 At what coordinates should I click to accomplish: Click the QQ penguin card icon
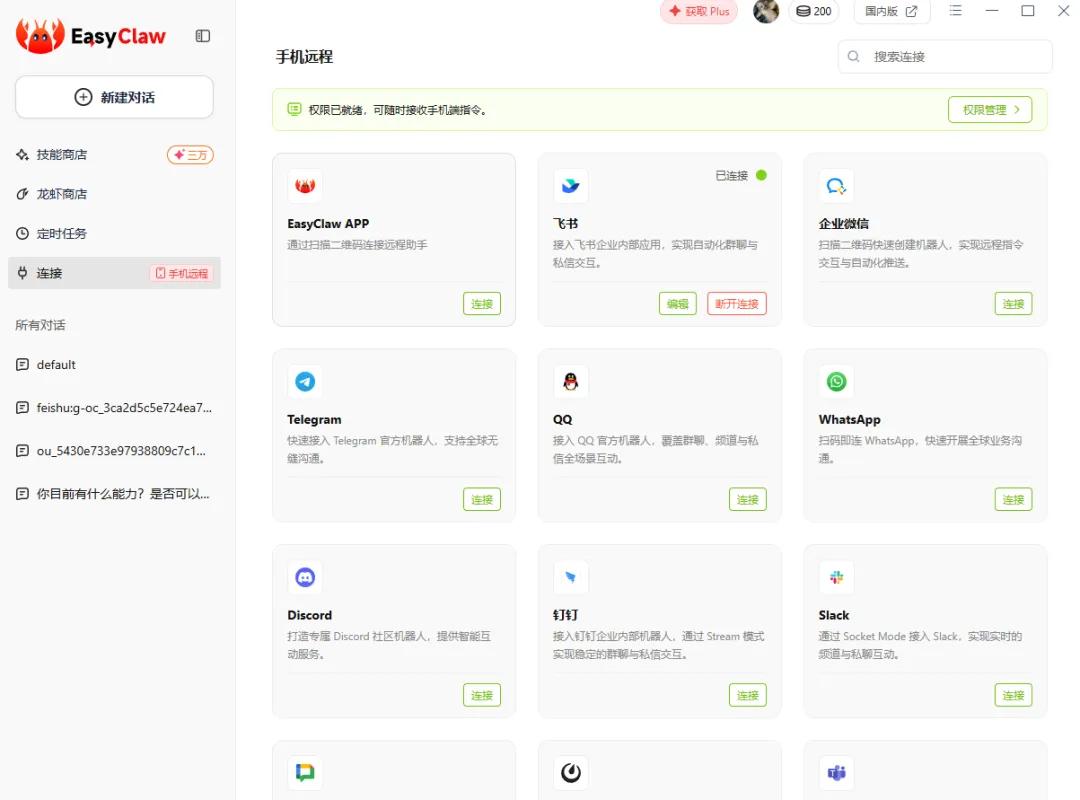click(570, 381)
